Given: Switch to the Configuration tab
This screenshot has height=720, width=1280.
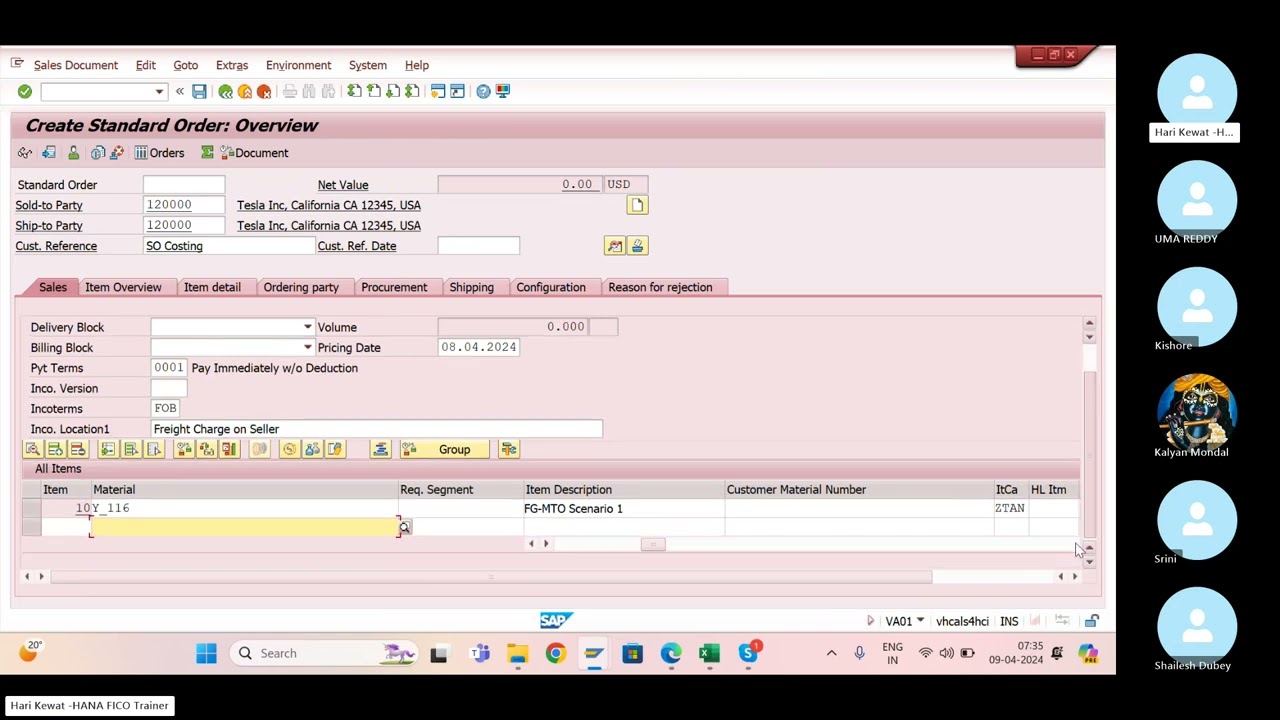Looking at the screenshot, I should click(551, 287).
